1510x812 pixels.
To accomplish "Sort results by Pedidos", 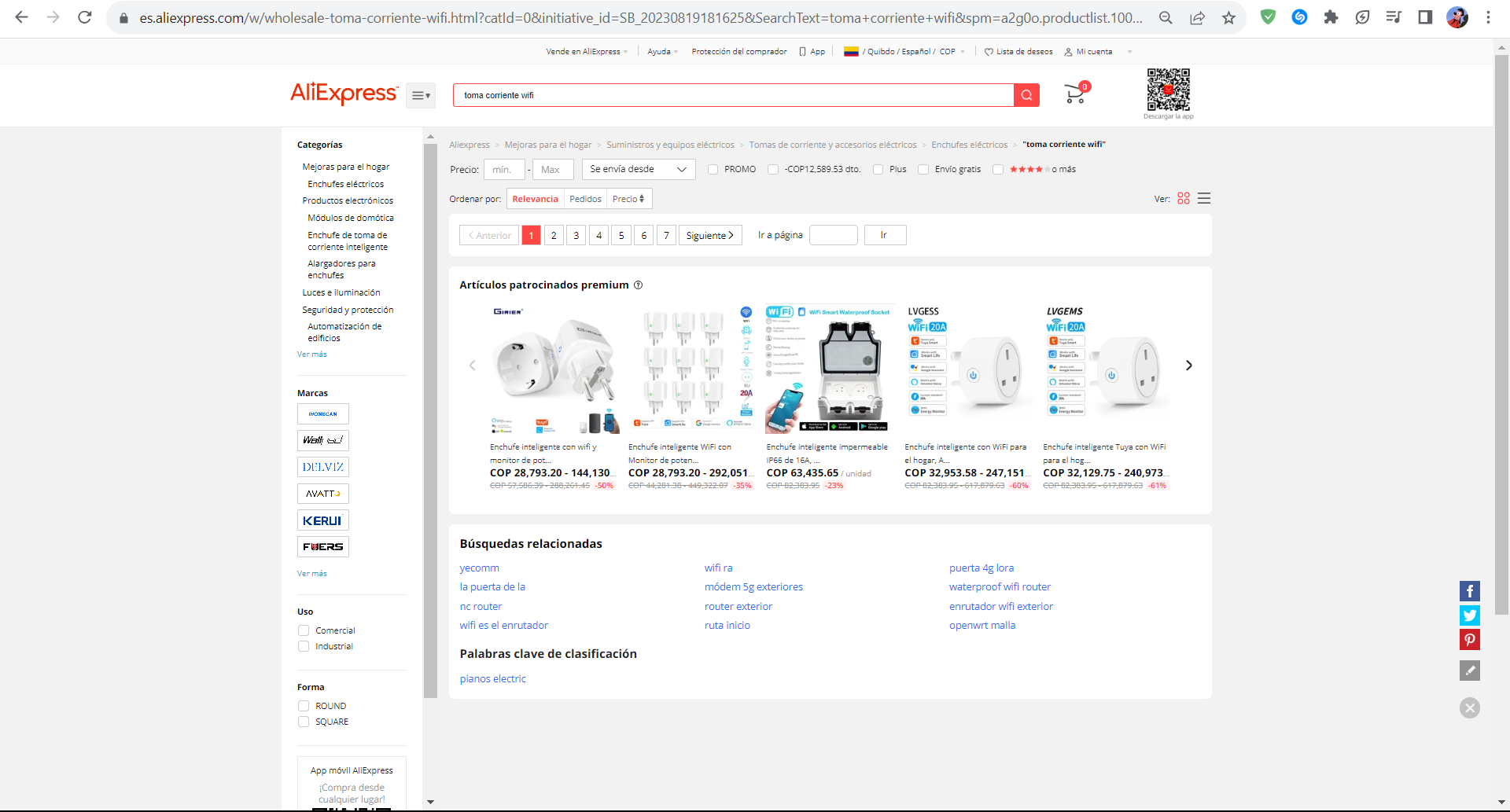I will pos(585,198).
